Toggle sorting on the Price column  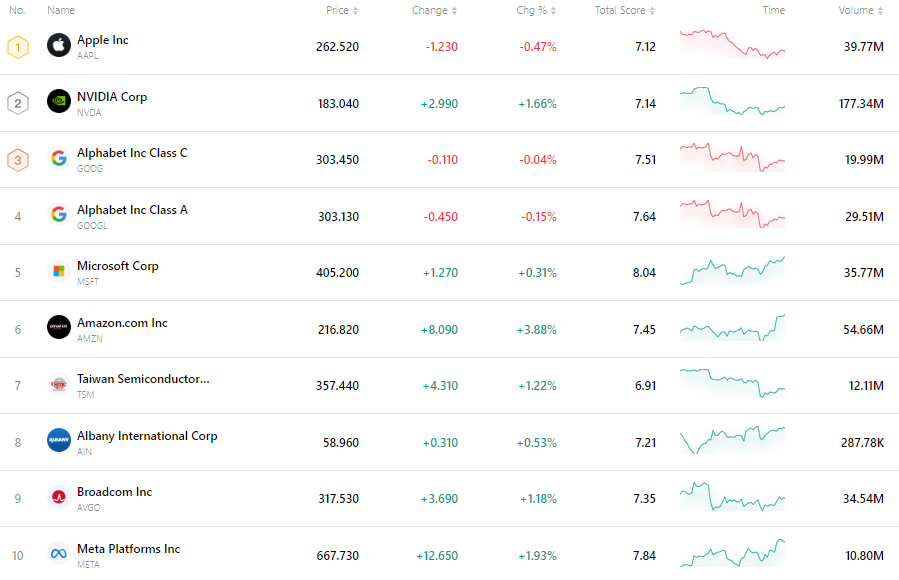(355, 10)
